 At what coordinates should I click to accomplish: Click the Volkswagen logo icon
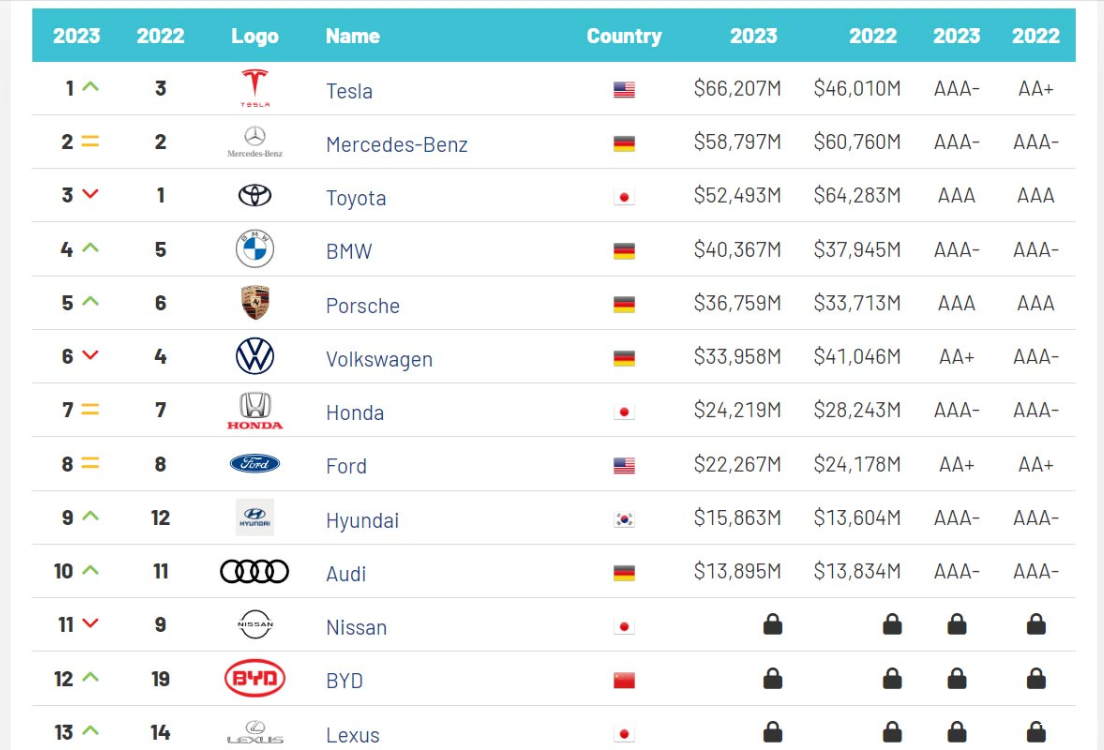[255, 357]
